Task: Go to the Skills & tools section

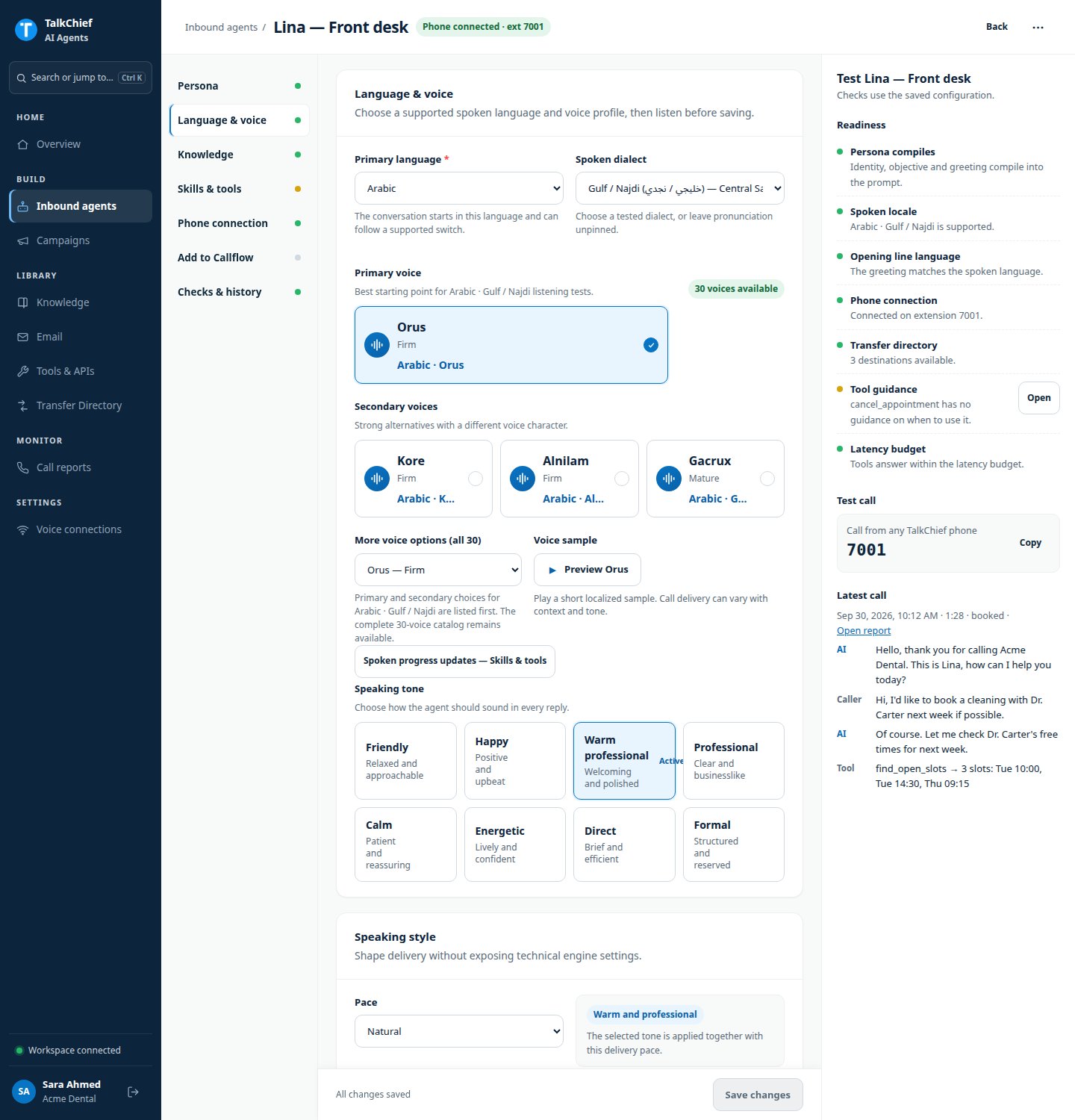Action: click(x=240, y=189)
